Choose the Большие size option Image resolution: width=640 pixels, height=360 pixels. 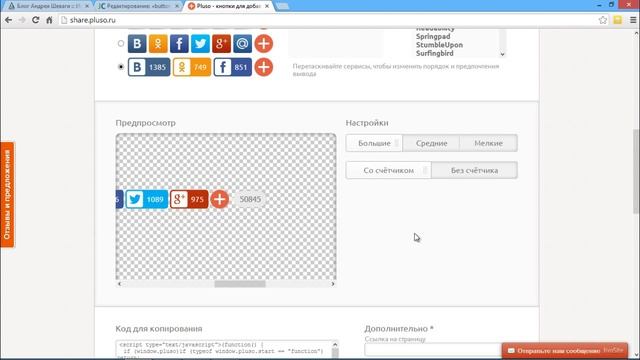pyautogui.click(x=374, y=143)
